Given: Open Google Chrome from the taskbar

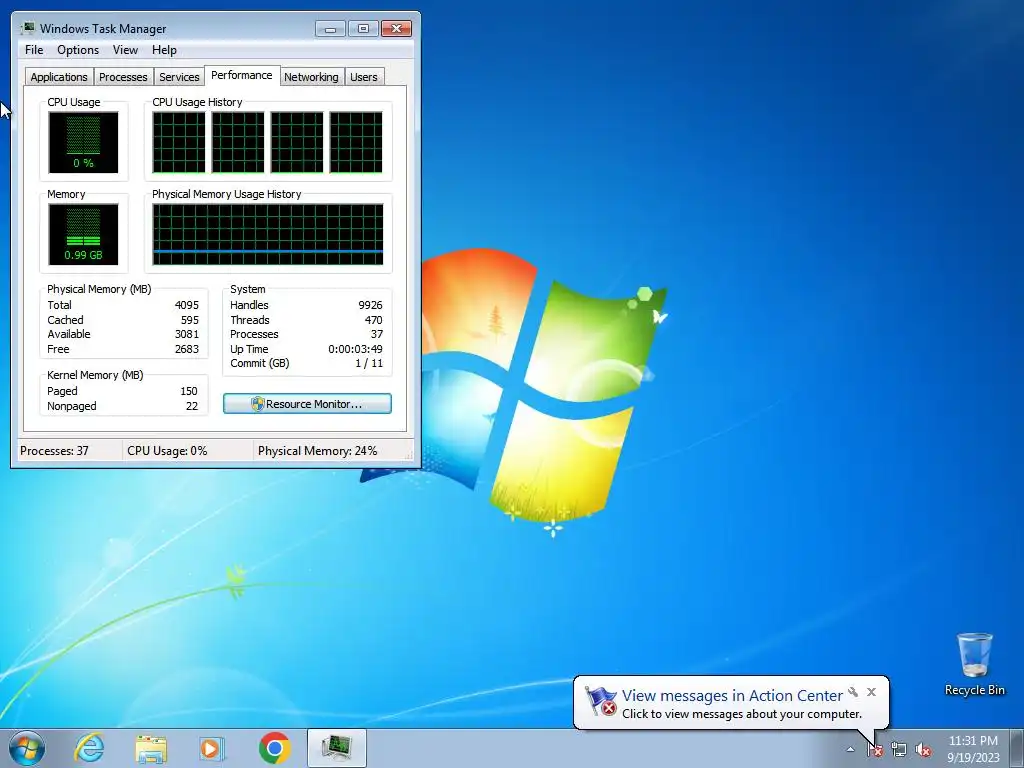Looking at the screenshot, I should pyautogui.click(x=274, y=748).
